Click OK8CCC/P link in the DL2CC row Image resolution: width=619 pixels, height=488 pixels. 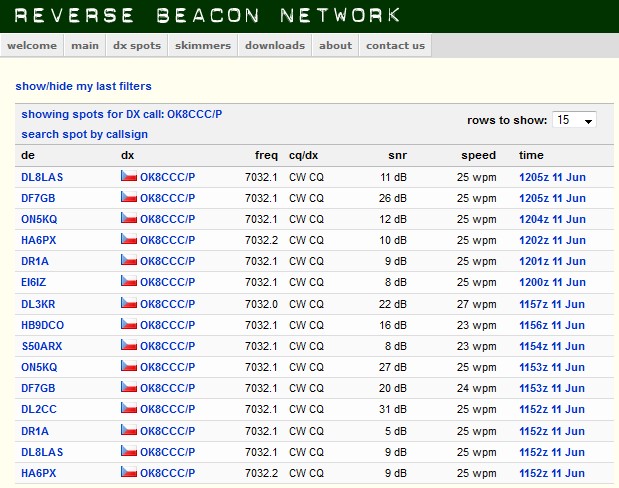[x=167, y=409]
